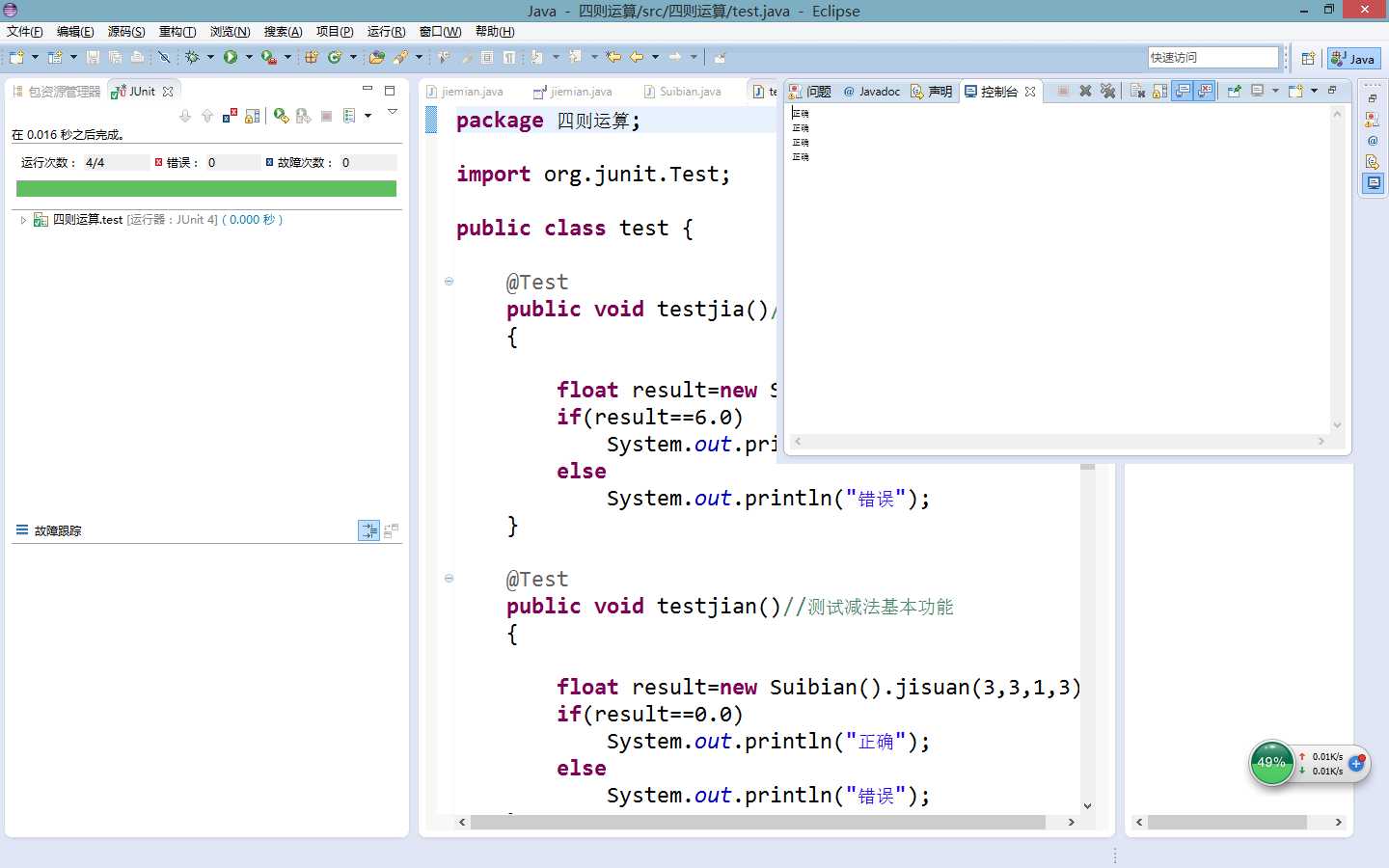Click the New file wizard toolbar icon
1389x868 pixels.
tap(15, 57)
